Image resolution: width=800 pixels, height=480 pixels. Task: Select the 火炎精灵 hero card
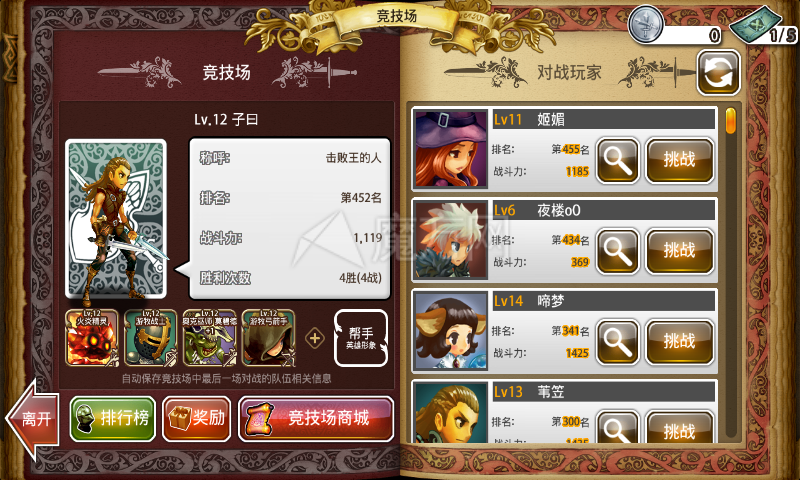coord(92,338)
